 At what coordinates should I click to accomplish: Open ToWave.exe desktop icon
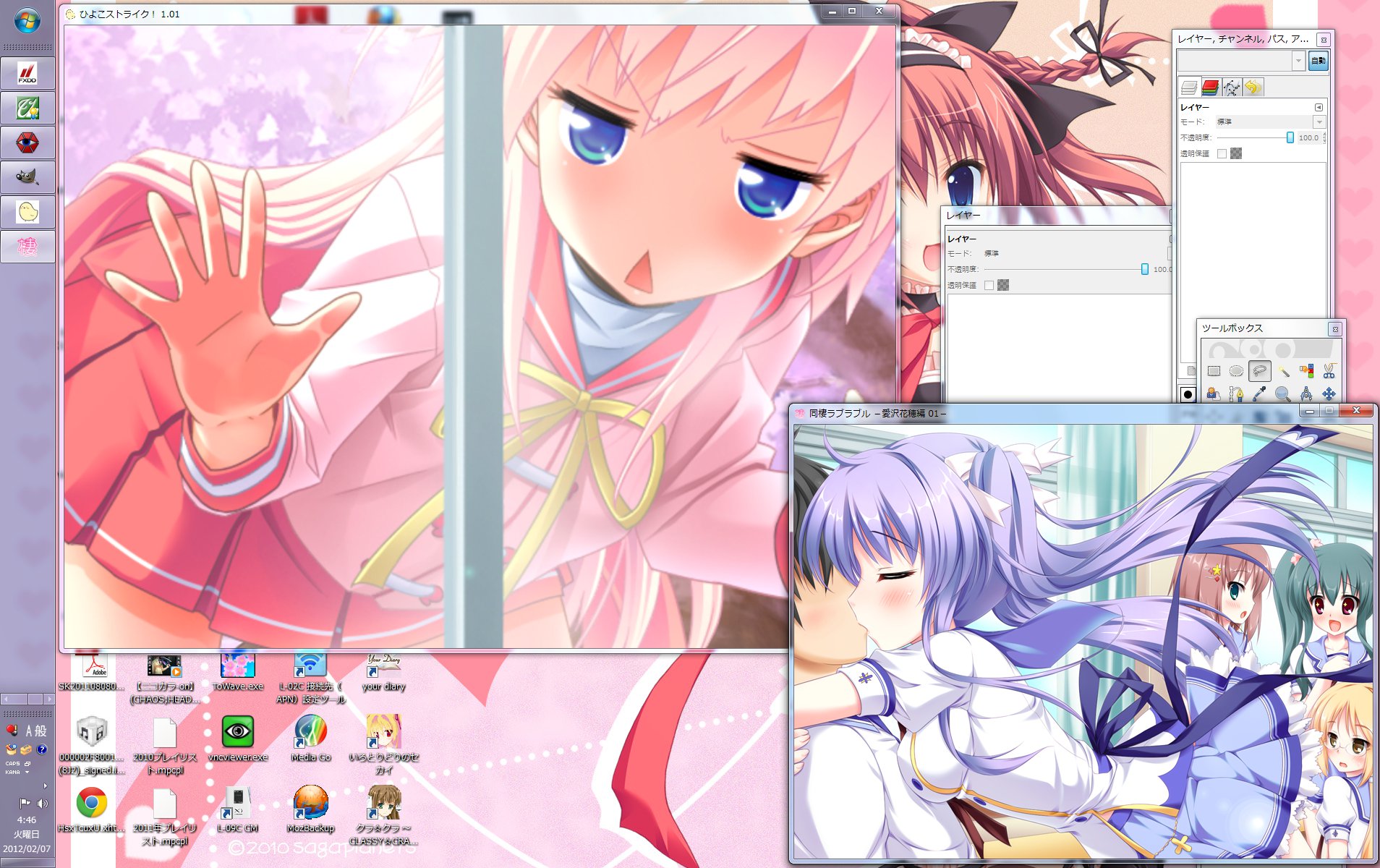(x=238, y=671)
